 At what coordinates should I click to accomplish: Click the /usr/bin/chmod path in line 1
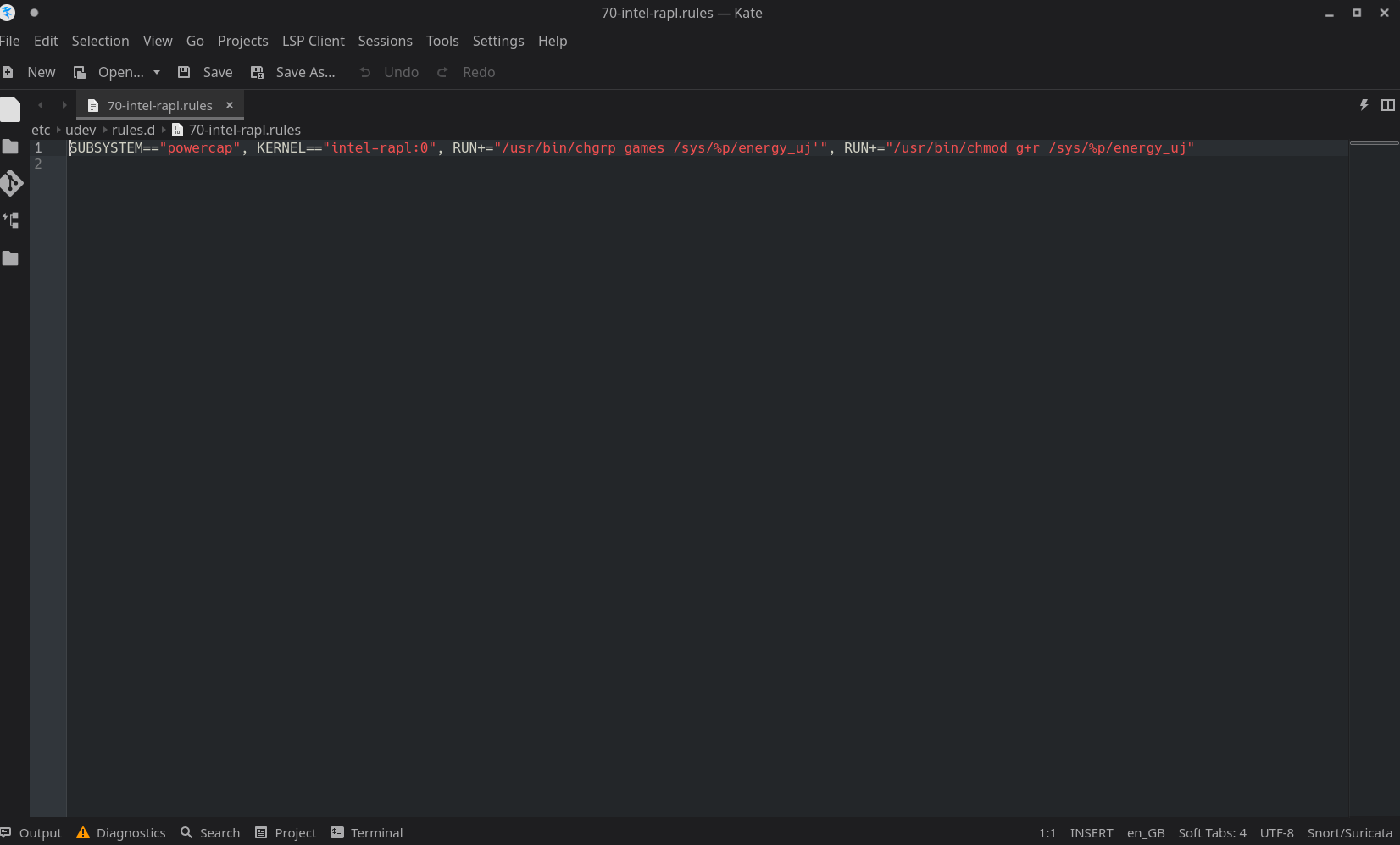coord(951,147)
